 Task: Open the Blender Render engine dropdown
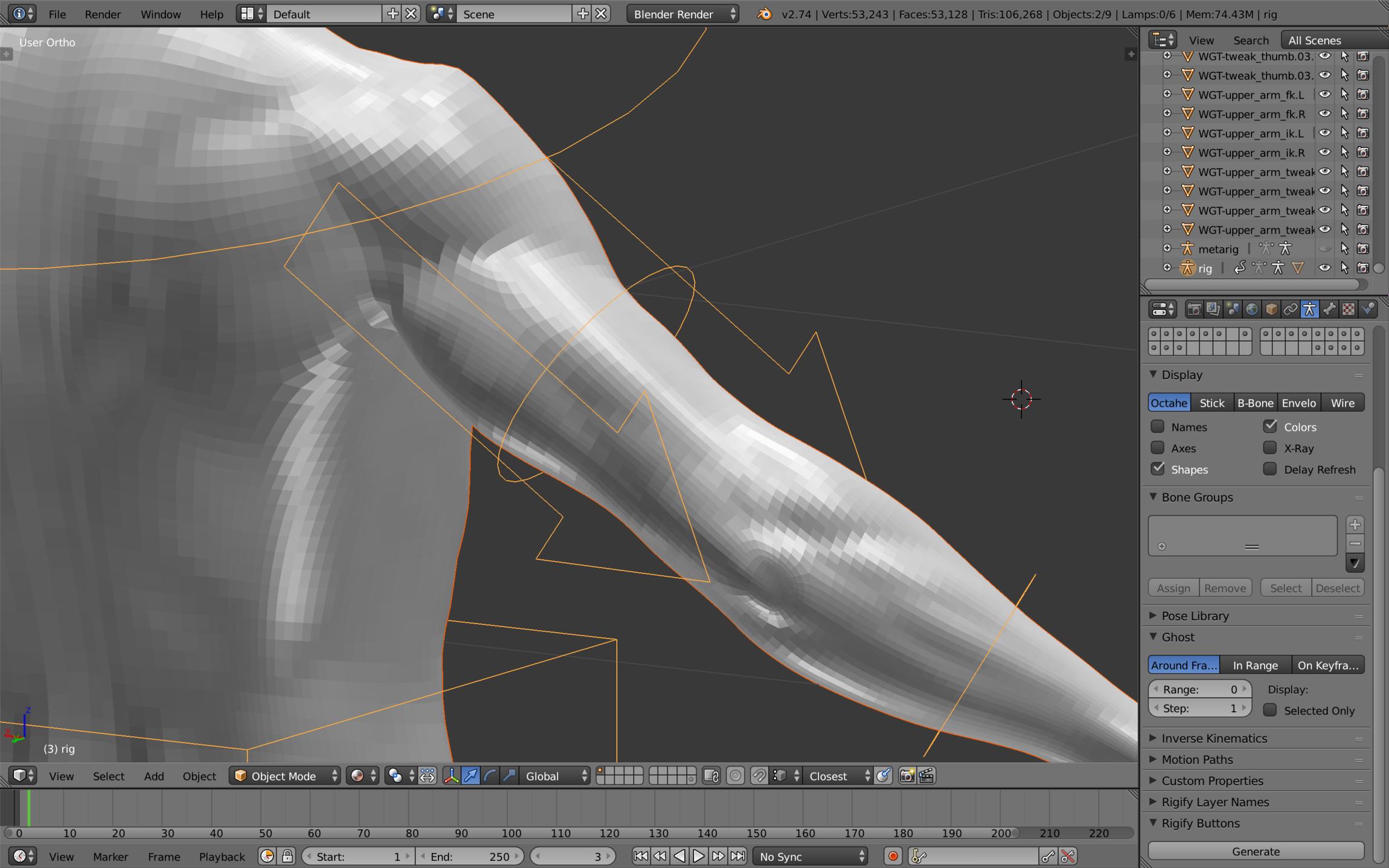(682, 14)
